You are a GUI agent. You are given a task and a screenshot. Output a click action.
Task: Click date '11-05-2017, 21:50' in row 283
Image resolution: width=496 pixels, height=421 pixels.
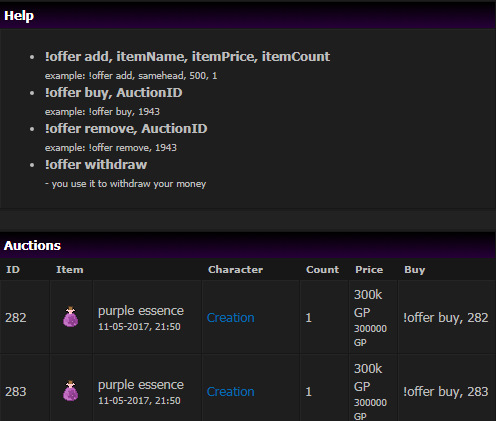139,401
